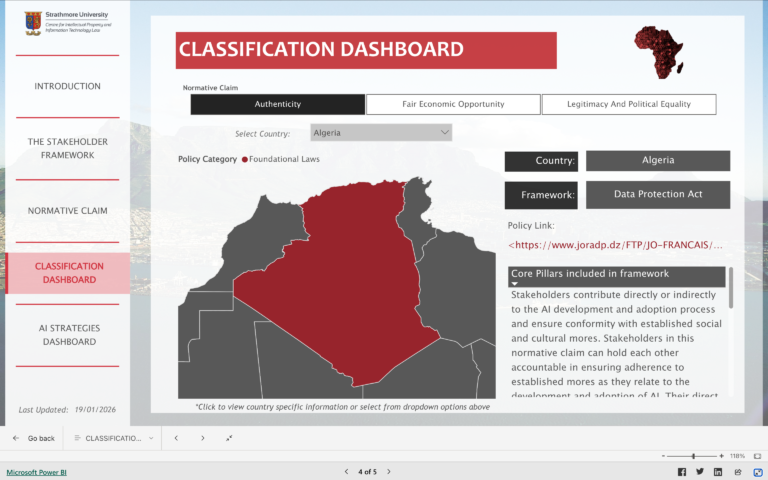Go to previous page using toolbar chevron

pos(176,438)
